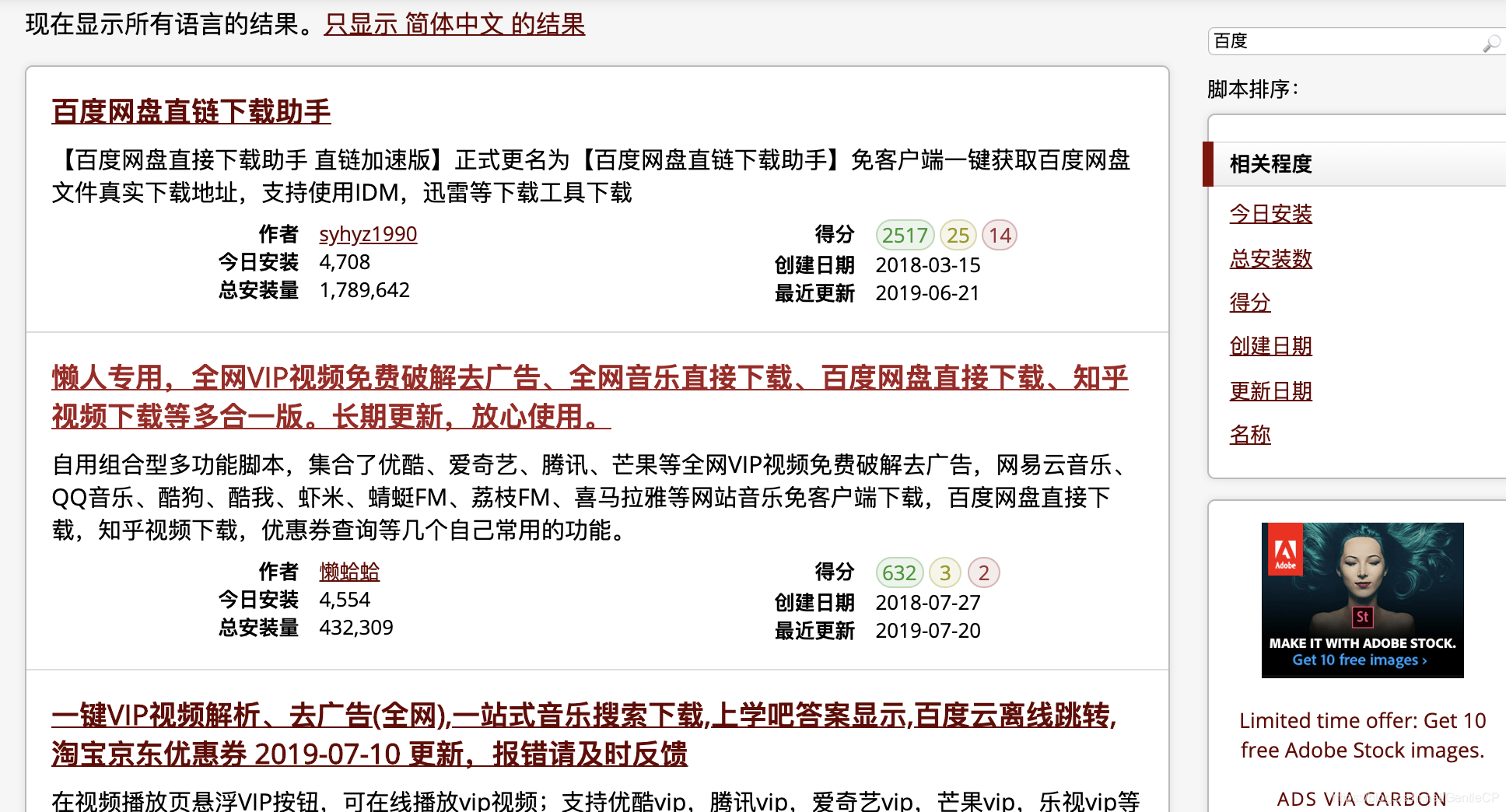Sort scripts by 今日安装
The image size is (1506, 812).
pos(1270,213)
